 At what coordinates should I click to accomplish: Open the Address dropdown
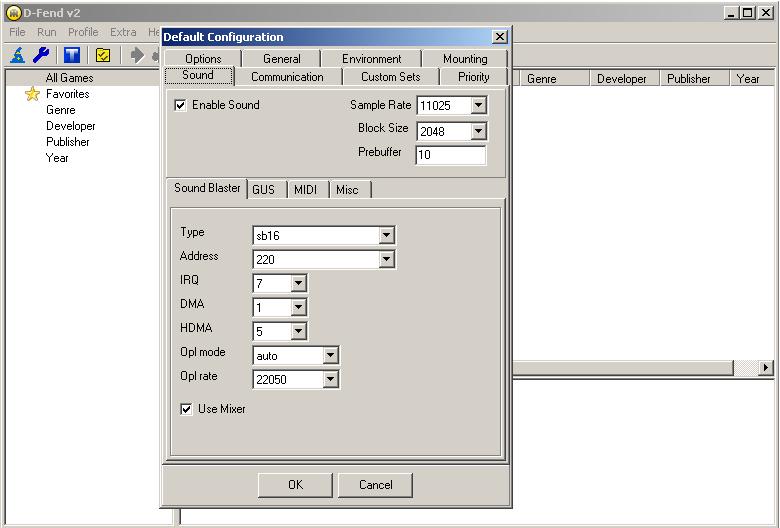click(x=387, y=259)
